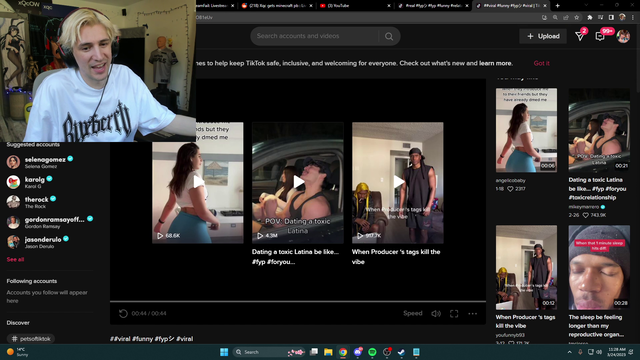Bookmark the page with the star icon

click(576, 18)
